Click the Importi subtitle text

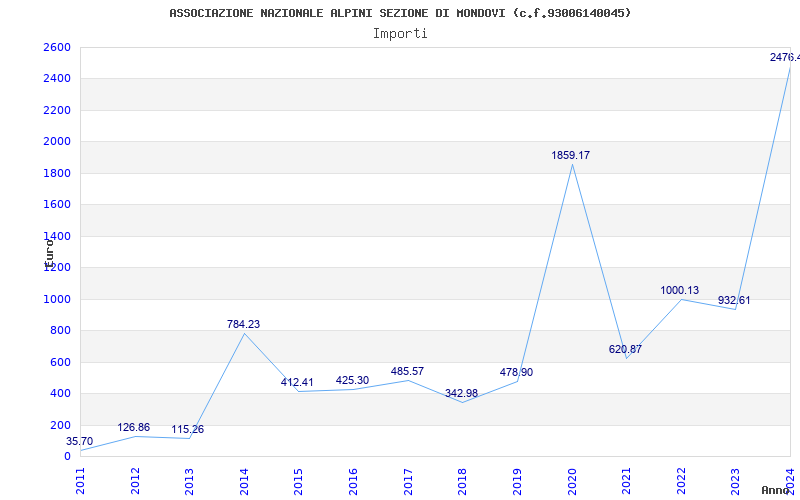pos(400,33)
